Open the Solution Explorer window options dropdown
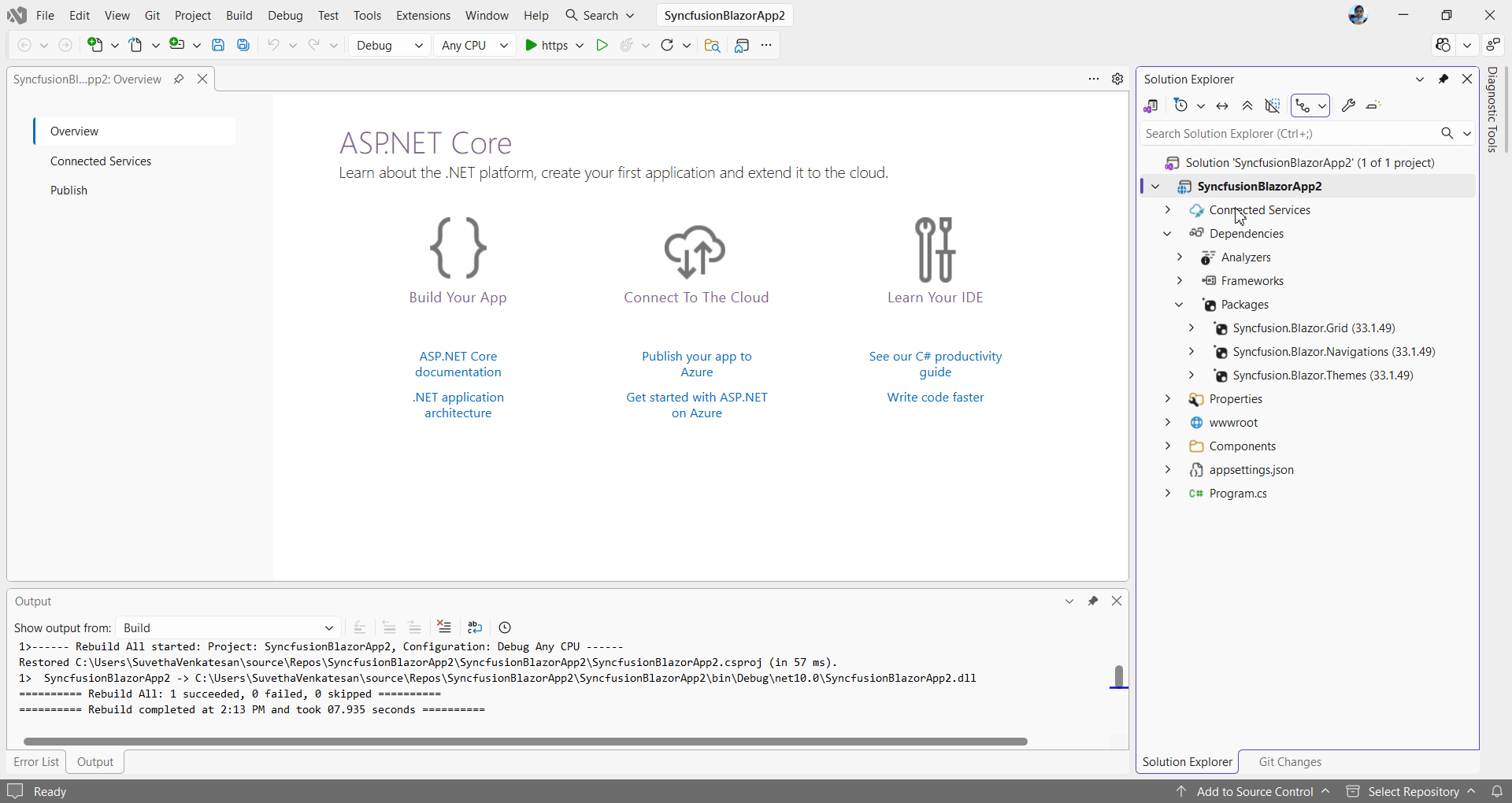Viewport: 1512px width, 803px height. tap(1420, 79)
